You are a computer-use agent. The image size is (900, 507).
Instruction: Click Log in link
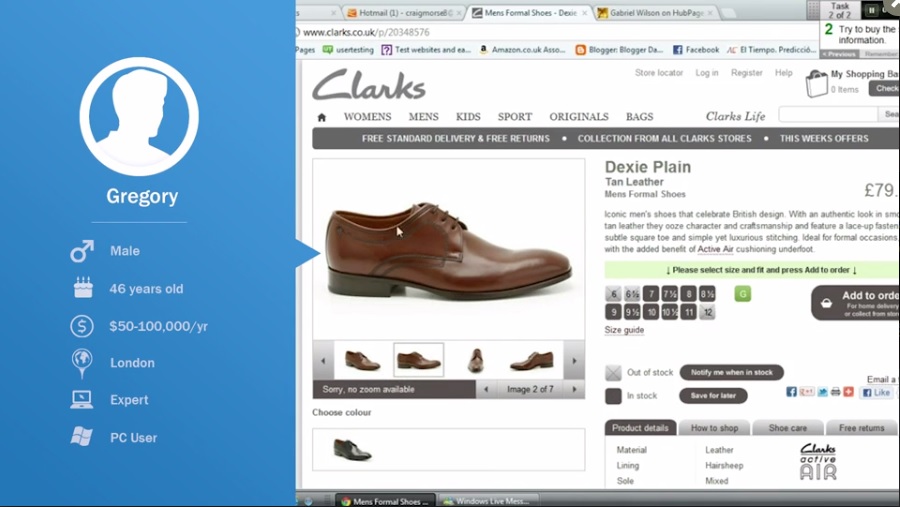[707, 73]
